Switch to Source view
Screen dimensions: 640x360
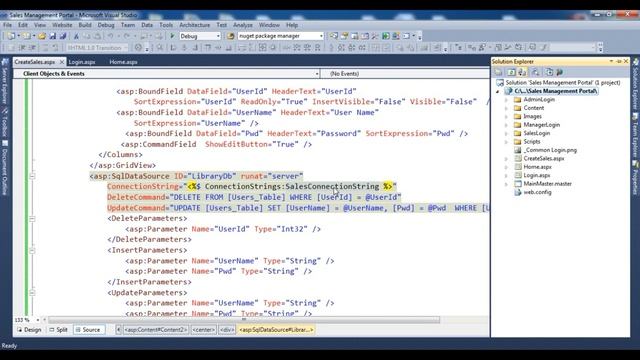[x=88, y=330]
